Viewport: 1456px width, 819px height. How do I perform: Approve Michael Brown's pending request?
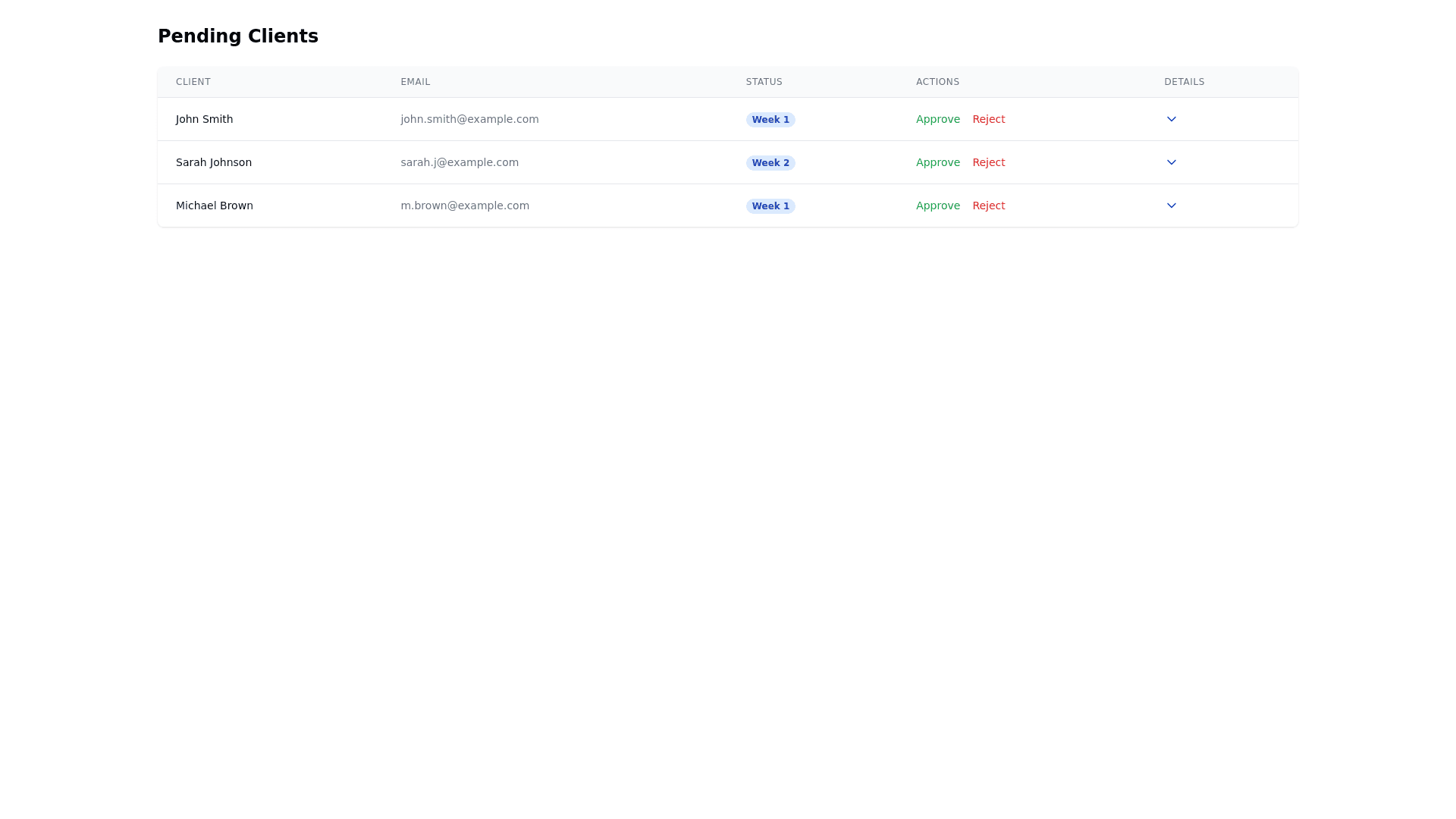937,206
